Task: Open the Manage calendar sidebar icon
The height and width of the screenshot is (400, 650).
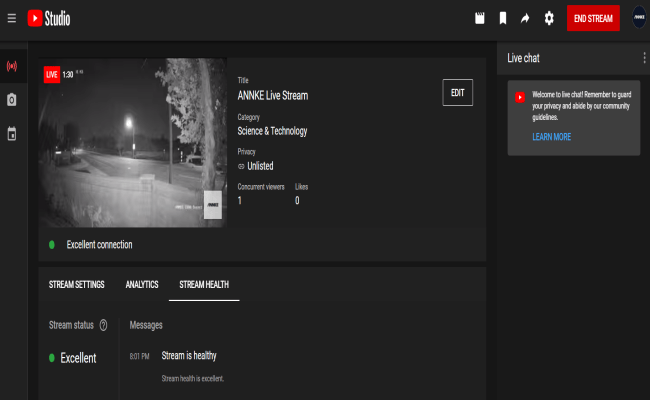Action: [x=12, y=133]
